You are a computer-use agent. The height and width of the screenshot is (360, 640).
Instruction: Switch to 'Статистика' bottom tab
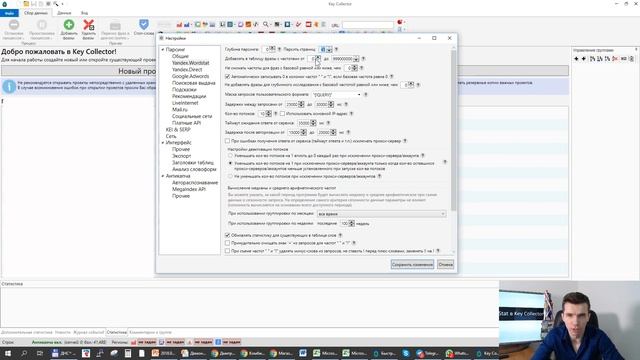tap(116, 332)
